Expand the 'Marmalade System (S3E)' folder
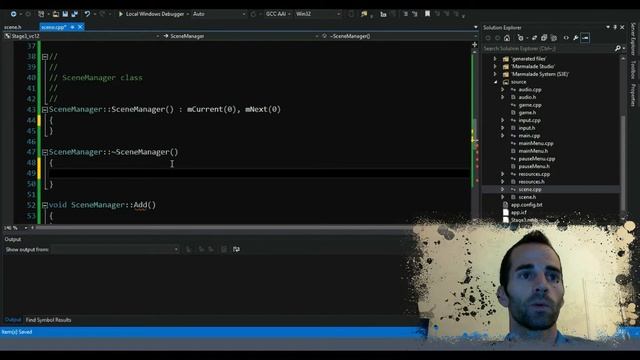This screenshot has width=640, height=360. [496, 74]
